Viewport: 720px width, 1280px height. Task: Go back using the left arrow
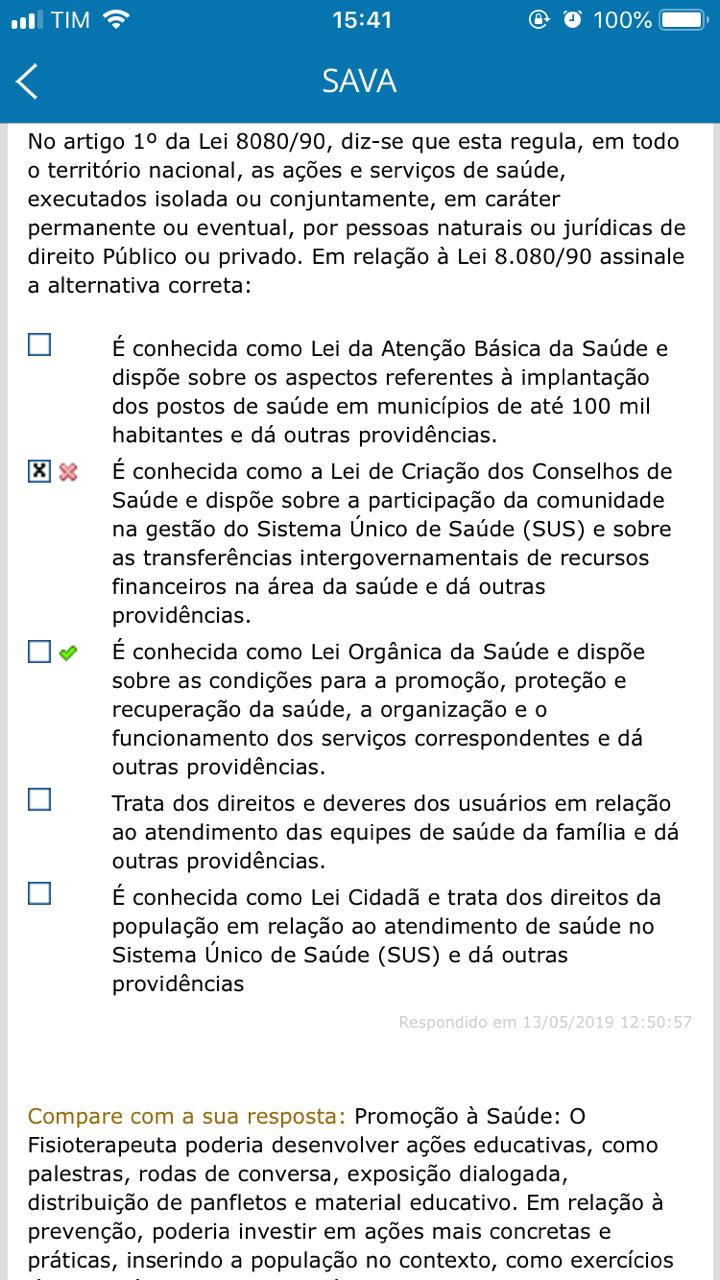pyautogui.click(x=28, y=81)
